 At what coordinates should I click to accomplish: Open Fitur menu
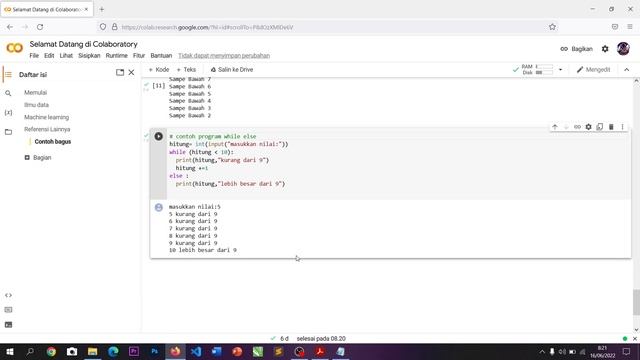coord(139,56)
